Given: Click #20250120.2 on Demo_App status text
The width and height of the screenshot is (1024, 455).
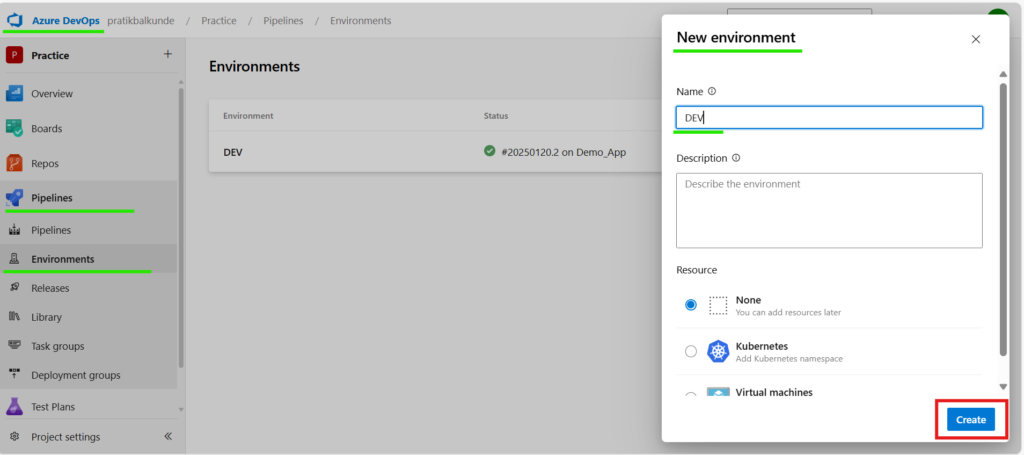Looking at the screenshot, I should (564, 152).
